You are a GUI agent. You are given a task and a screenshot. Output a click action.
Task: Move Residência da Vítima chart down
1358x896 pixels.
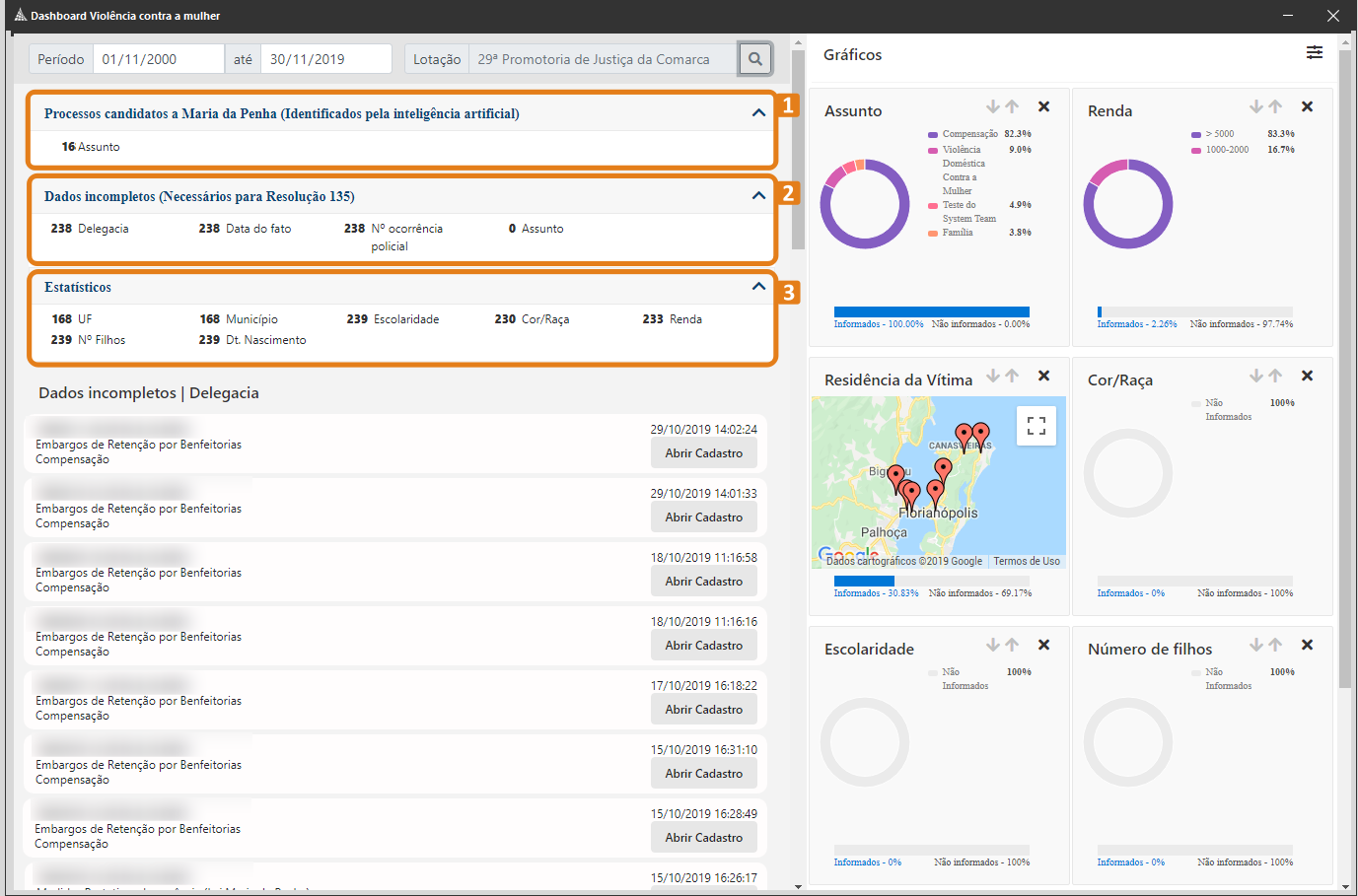pos(993,376)
